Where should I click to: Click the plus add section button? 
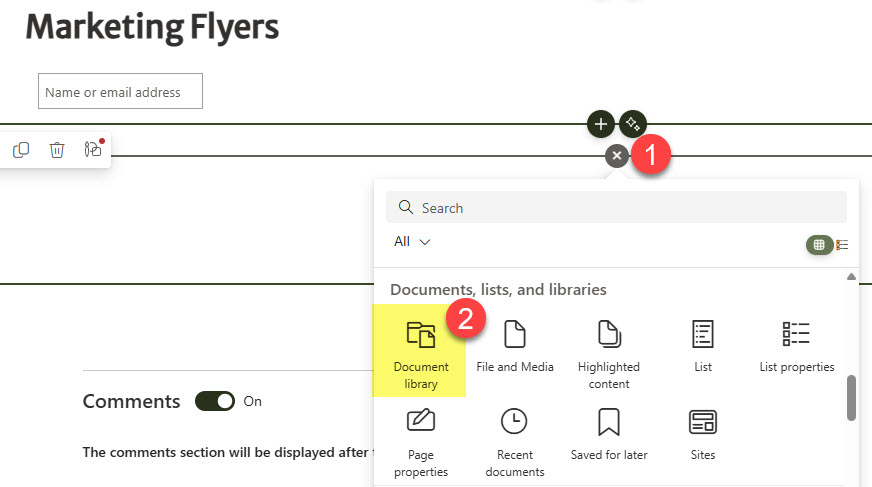tap(601, 123)
